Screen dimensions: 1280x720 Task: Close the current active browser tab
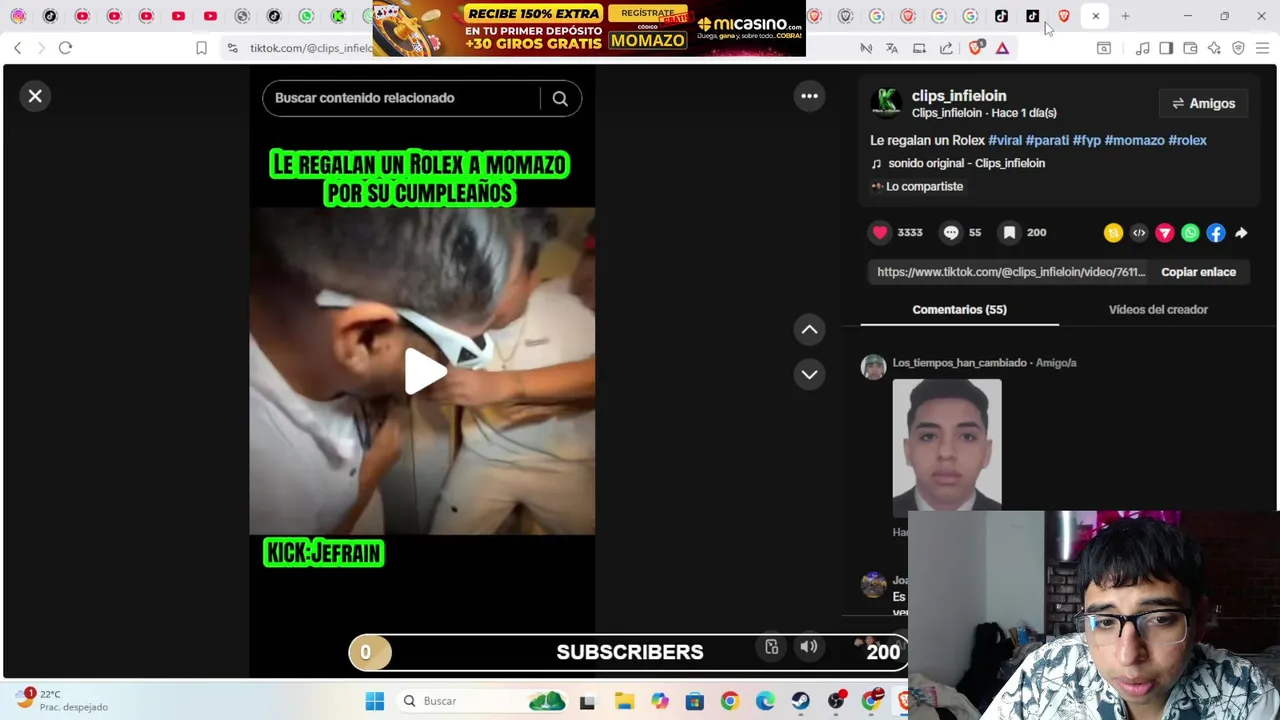click(x=1095, y=16)
